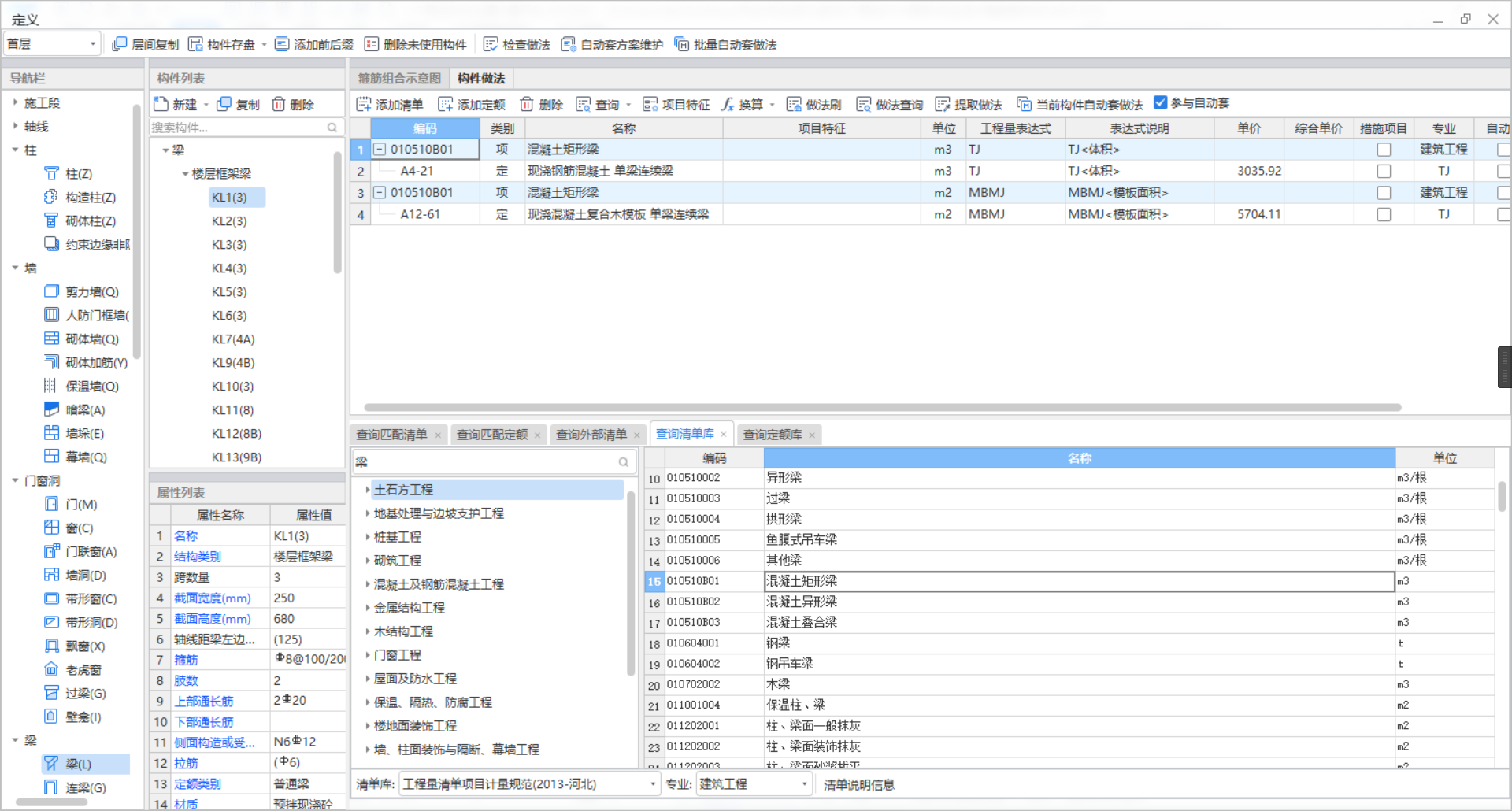Screen dimensions: 1512x811
Task: Click search icon in 搜索构件 box
Action: (x=332, y=128)
